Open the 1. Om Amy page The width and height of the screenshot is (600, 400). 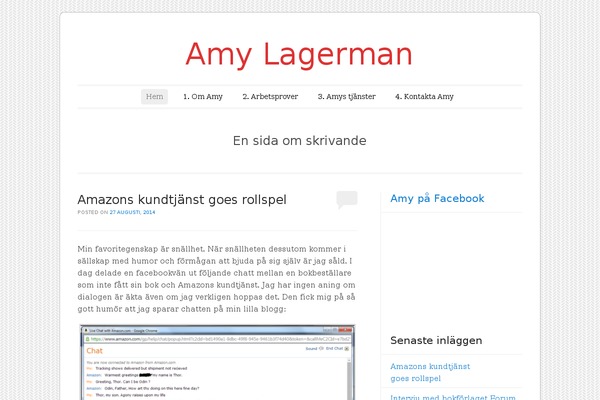click(x=203, y=96)
